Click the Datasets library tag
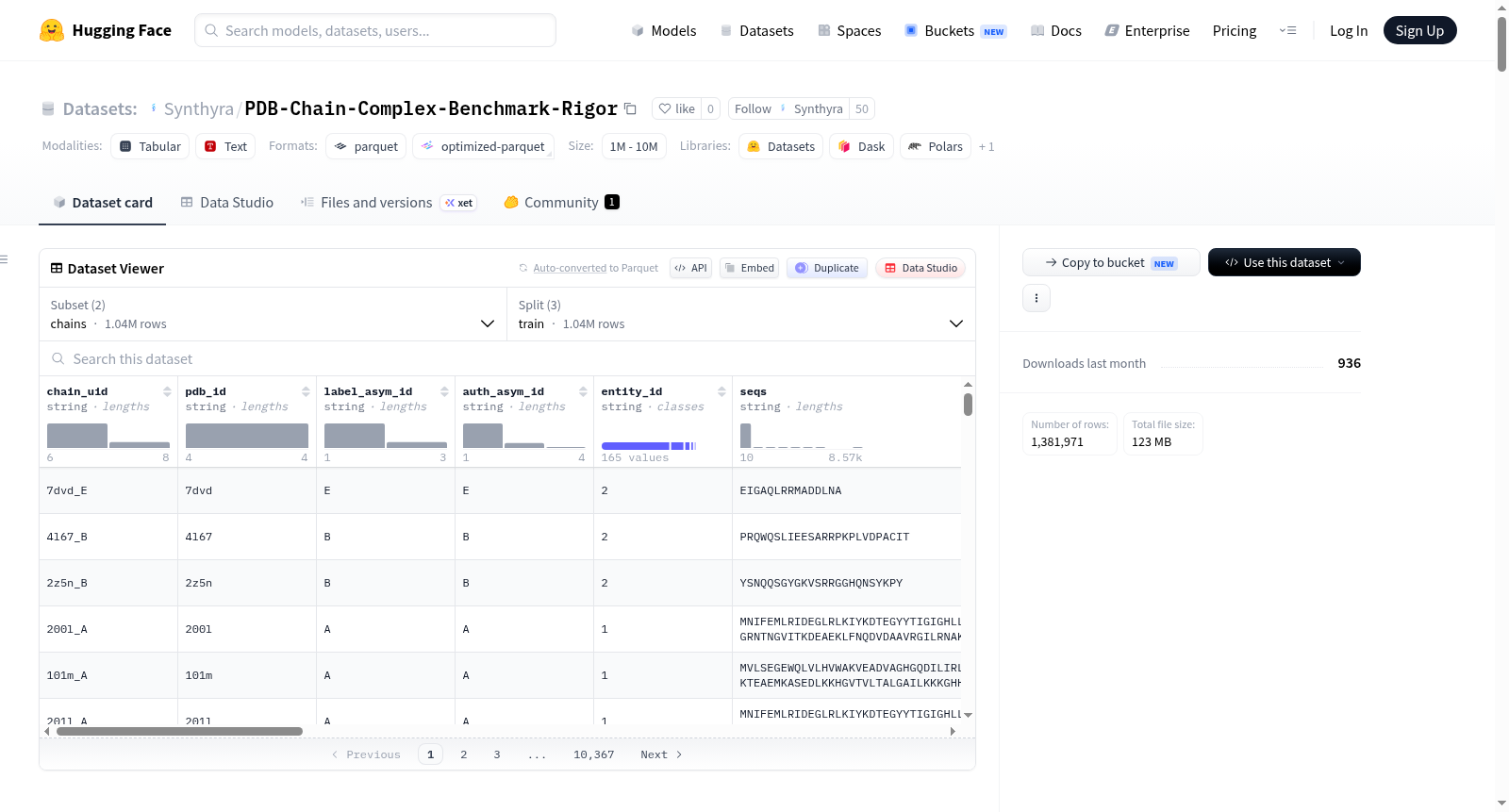 coord(781,146)
